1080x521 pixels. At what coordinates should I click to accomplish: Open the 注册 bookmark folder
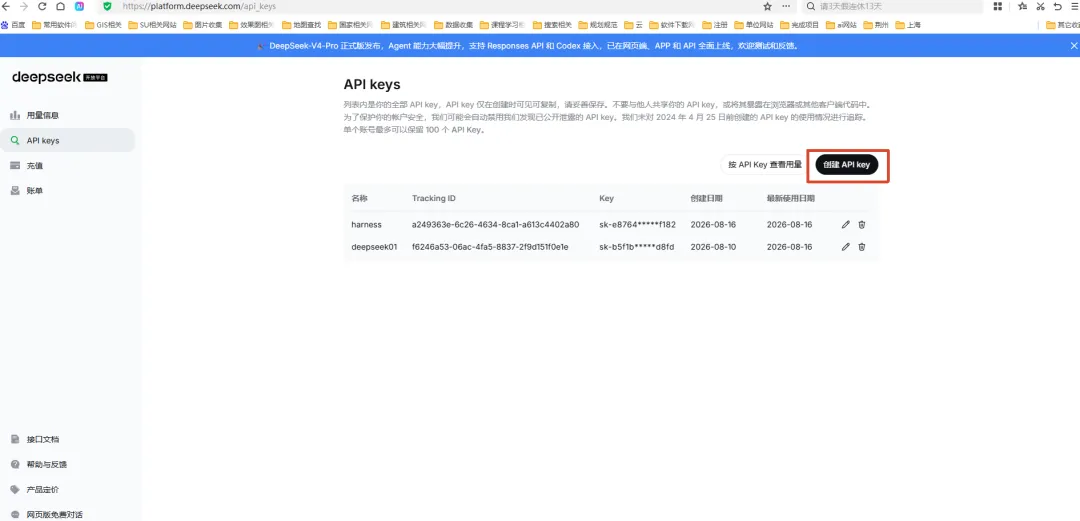point(715,25)
